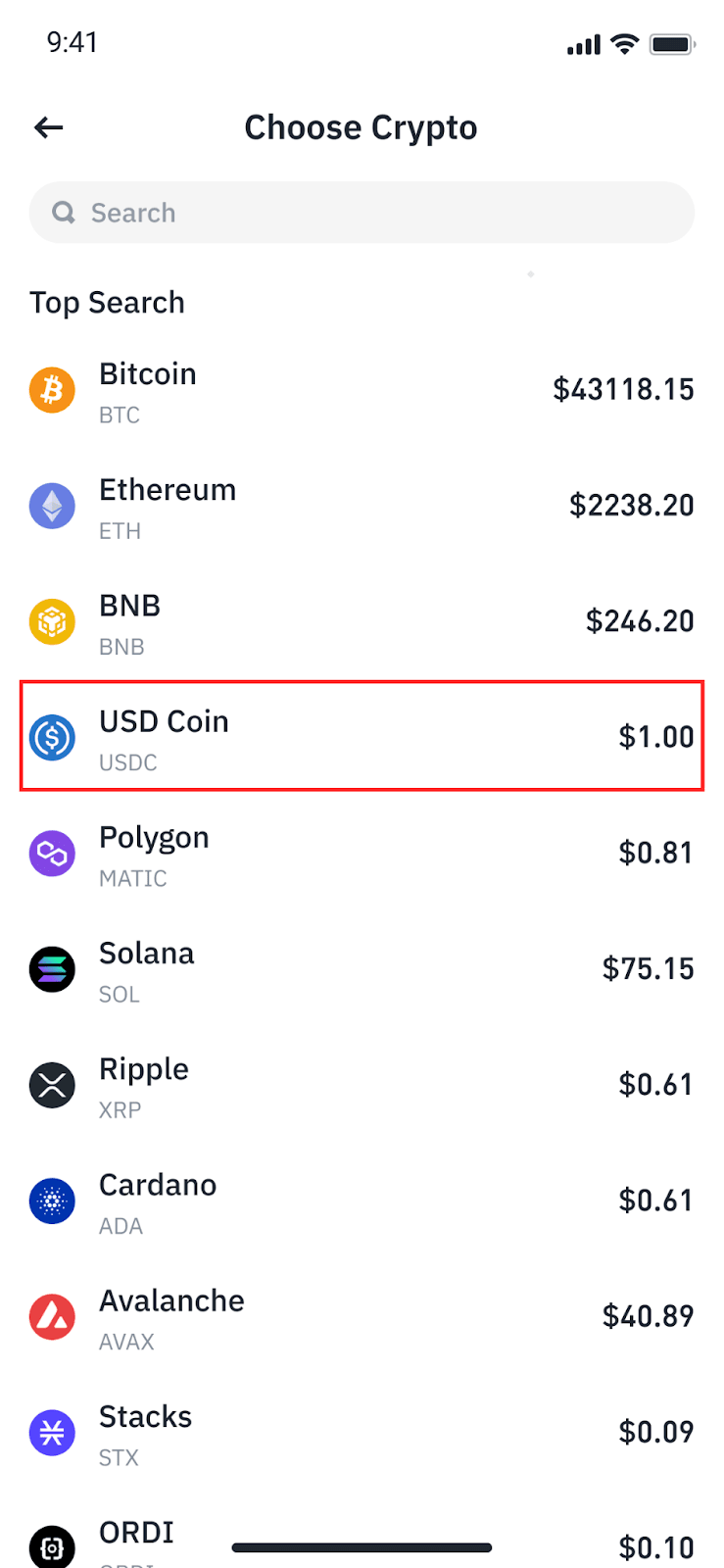Tap the magnifying glass search icon
This screenshot has height=1568, width=724.
pyautogui.click(x=64, y=213)
